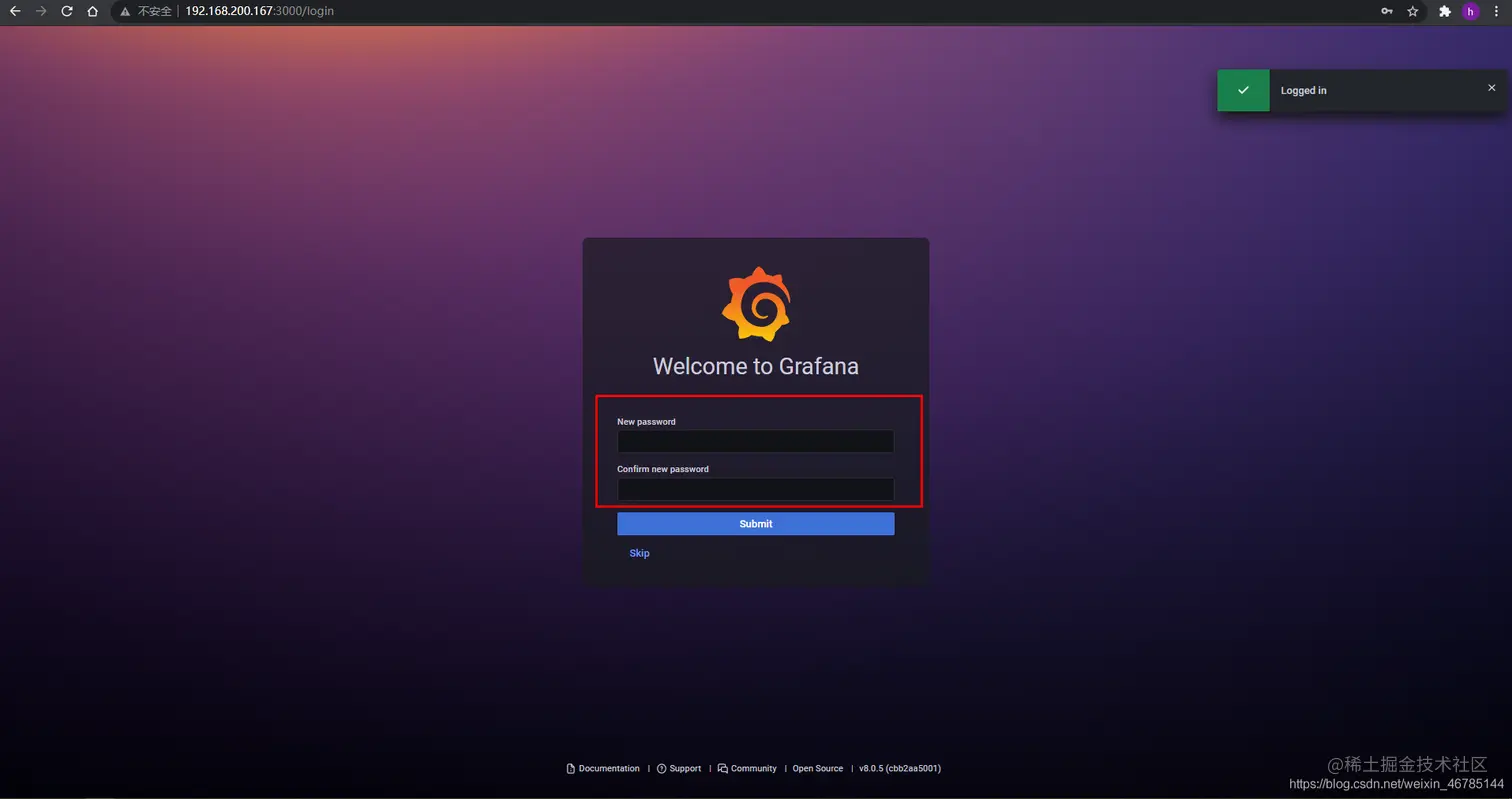Viewport: 1512px width, 799px height.
Task: Click the not-secure warning icon in address bar
Action: [x=125, y=11]
